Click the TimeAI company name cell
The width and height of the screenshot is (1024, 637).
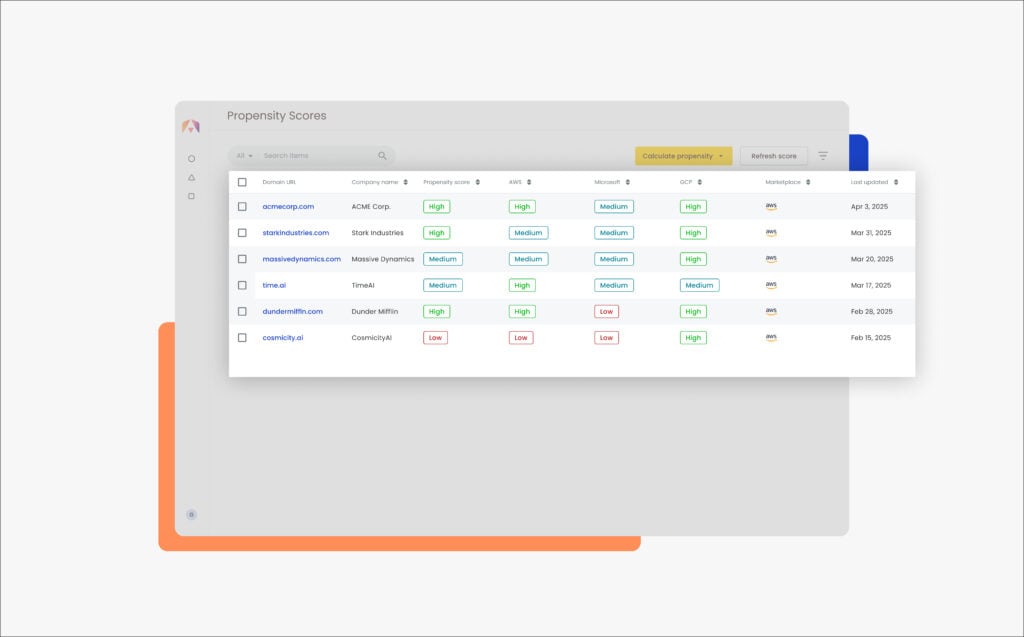[x=363, y=285]
